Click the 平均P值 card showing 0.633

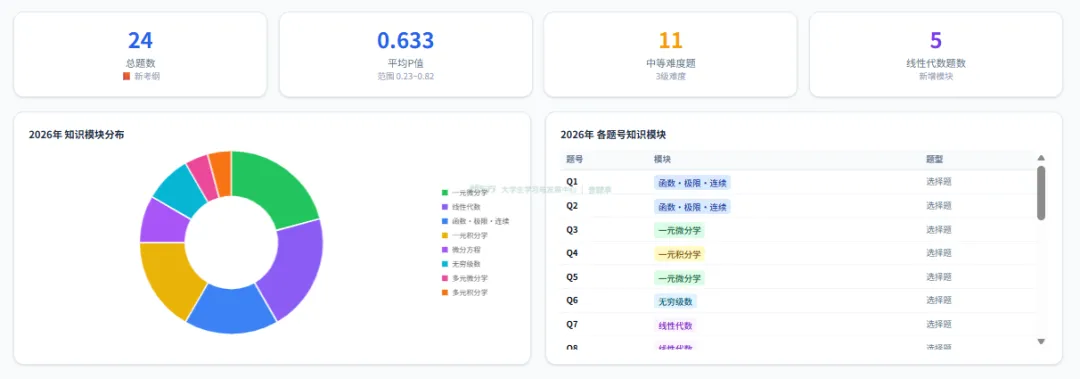click(x=406, y=54)
